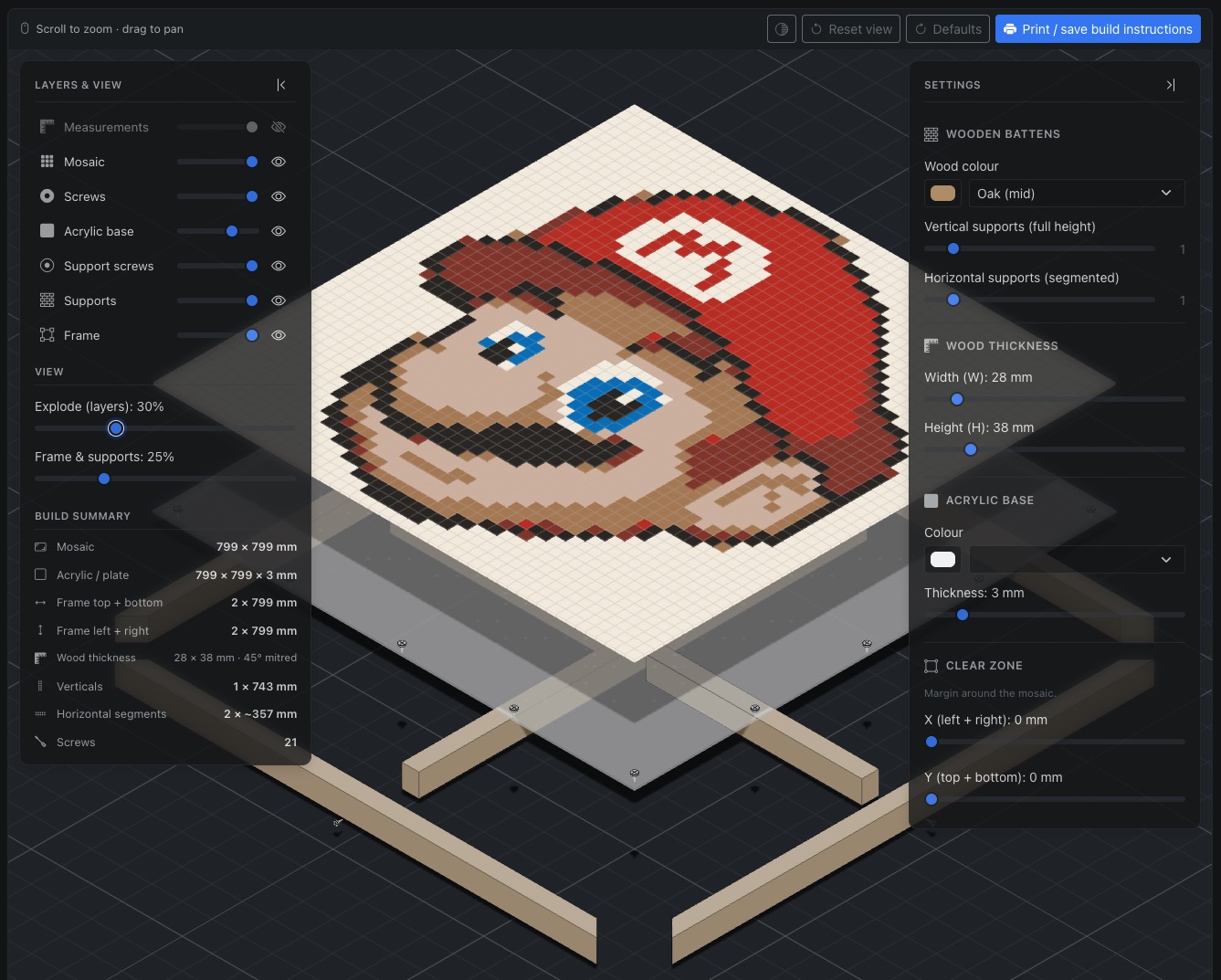Image resolution: width=1221 pixels, height=980 pixels.
Task: Click the Screws summary icon
Action: pos(40,742)
